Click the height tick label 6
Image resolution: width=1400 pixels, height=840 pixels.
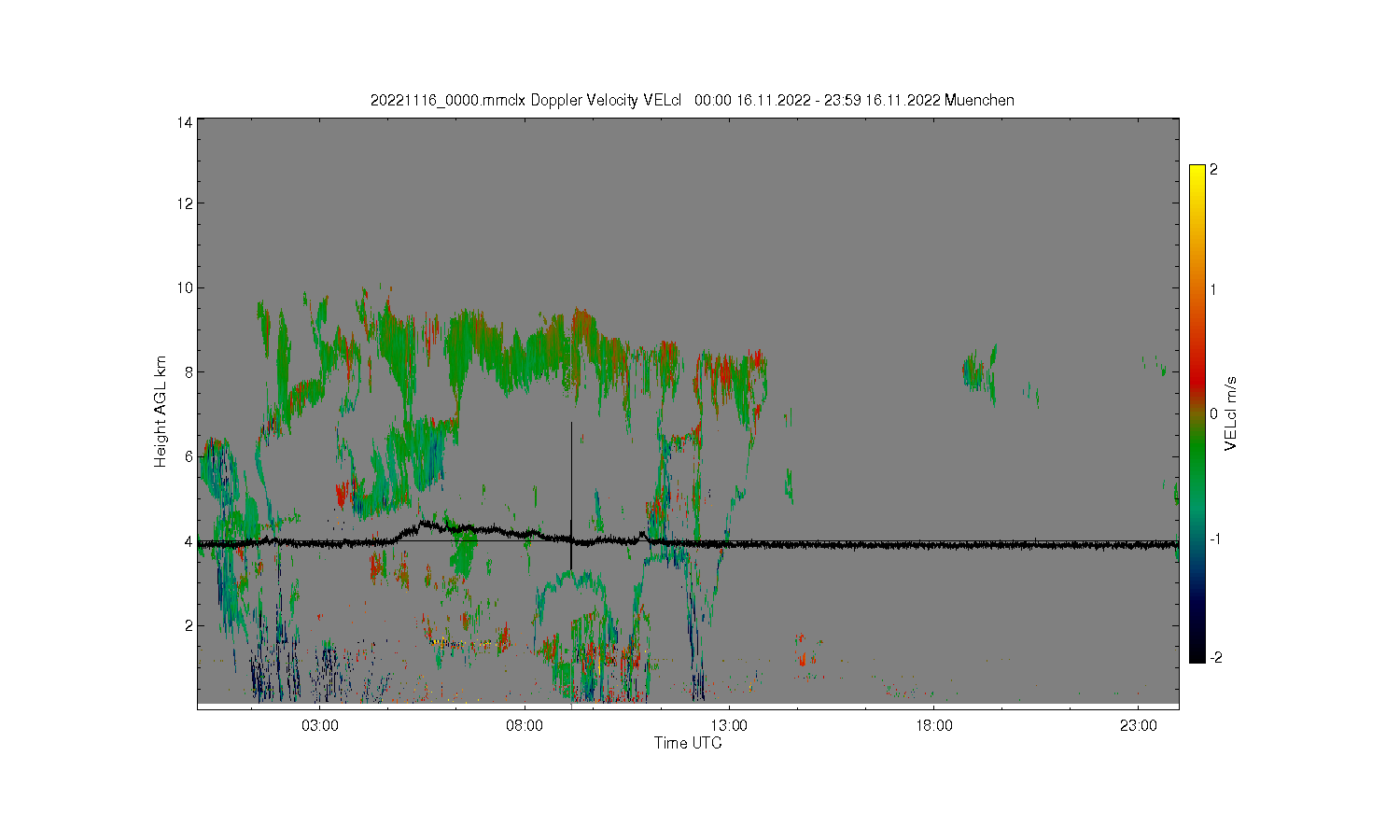(x=189, y=456)
